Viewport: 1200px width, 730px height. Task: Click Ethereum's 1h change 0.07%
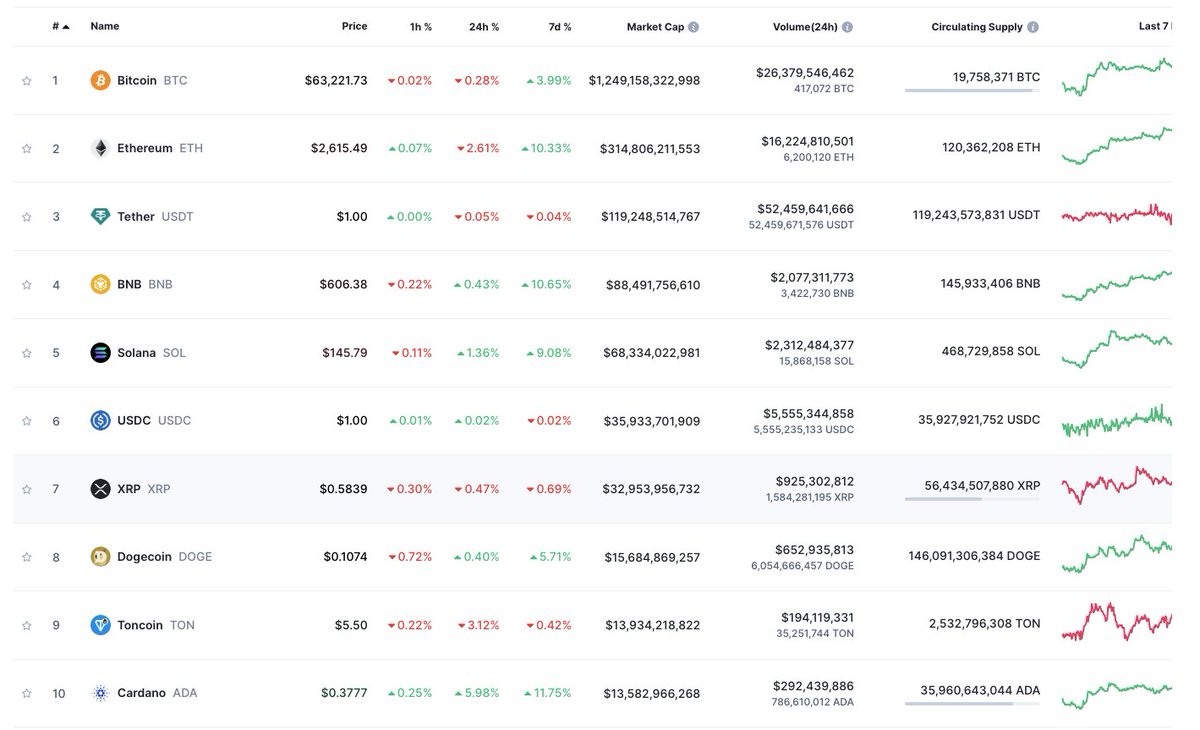click(x=410, y=148)
